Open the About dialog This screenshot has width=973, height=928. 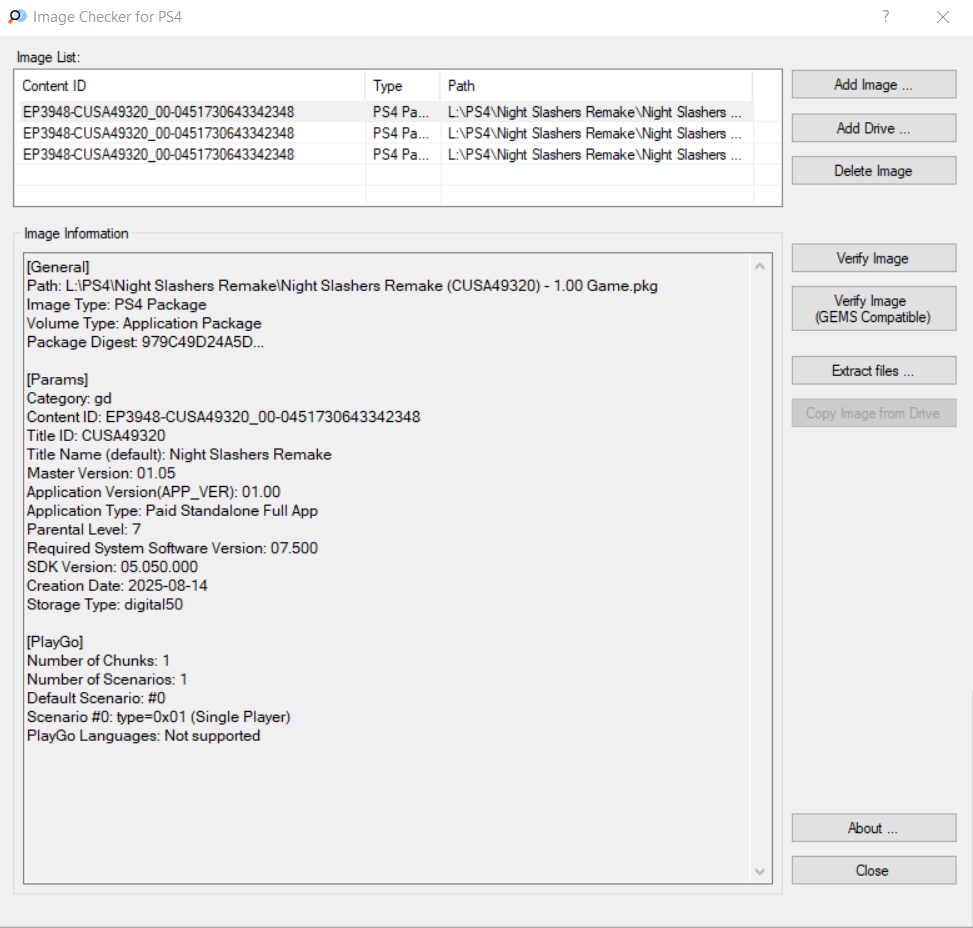(873, 828)
